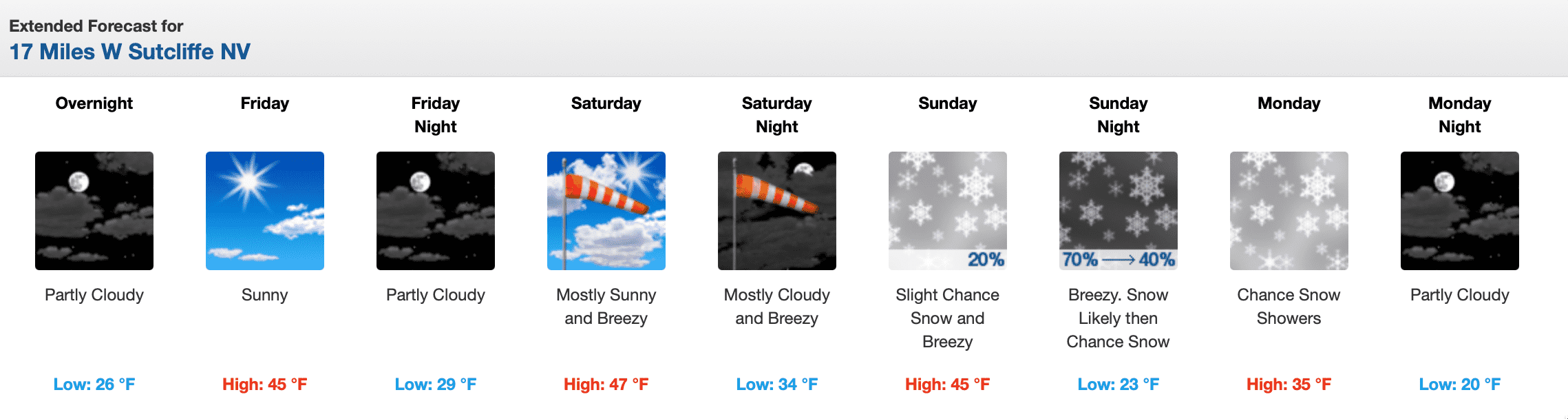This screenshot has height=419, width=1568.
Task: Open Sunday's 20% snow chance icon
Action: click(948, 211)
